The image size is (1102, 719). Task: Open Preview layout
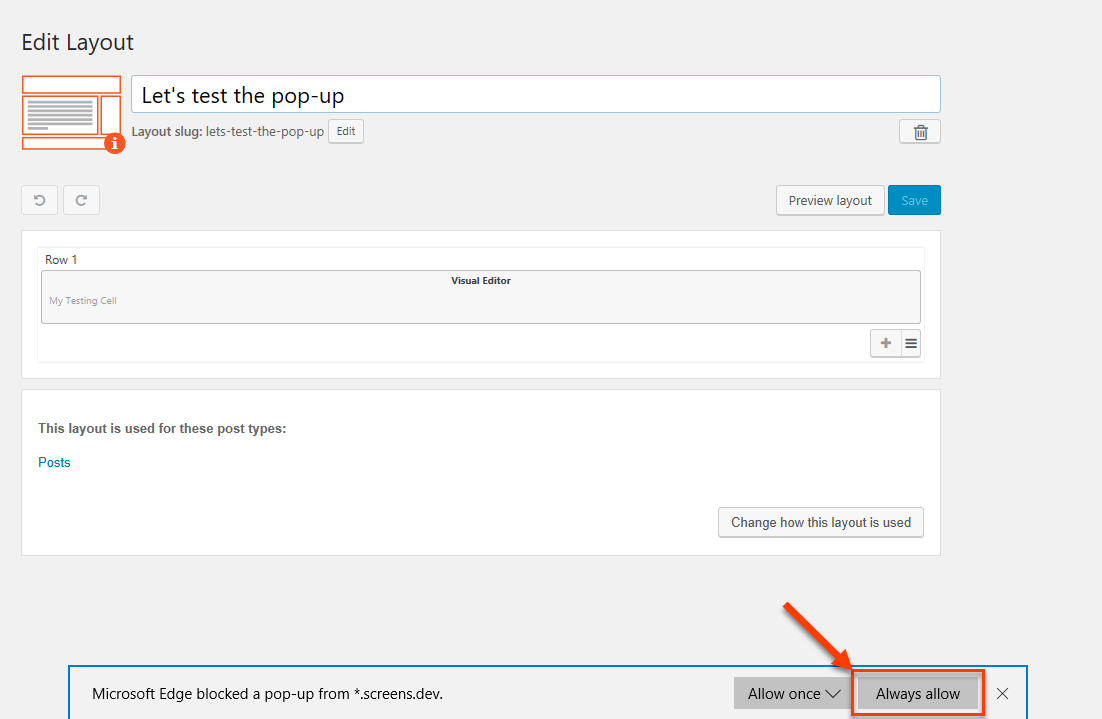pos(830,200)
